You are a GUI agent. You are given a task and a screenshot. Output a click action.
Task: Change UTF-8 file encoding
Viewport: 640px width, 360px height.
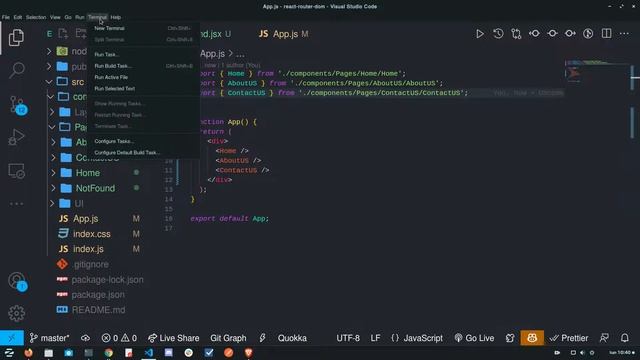(348, 338)
